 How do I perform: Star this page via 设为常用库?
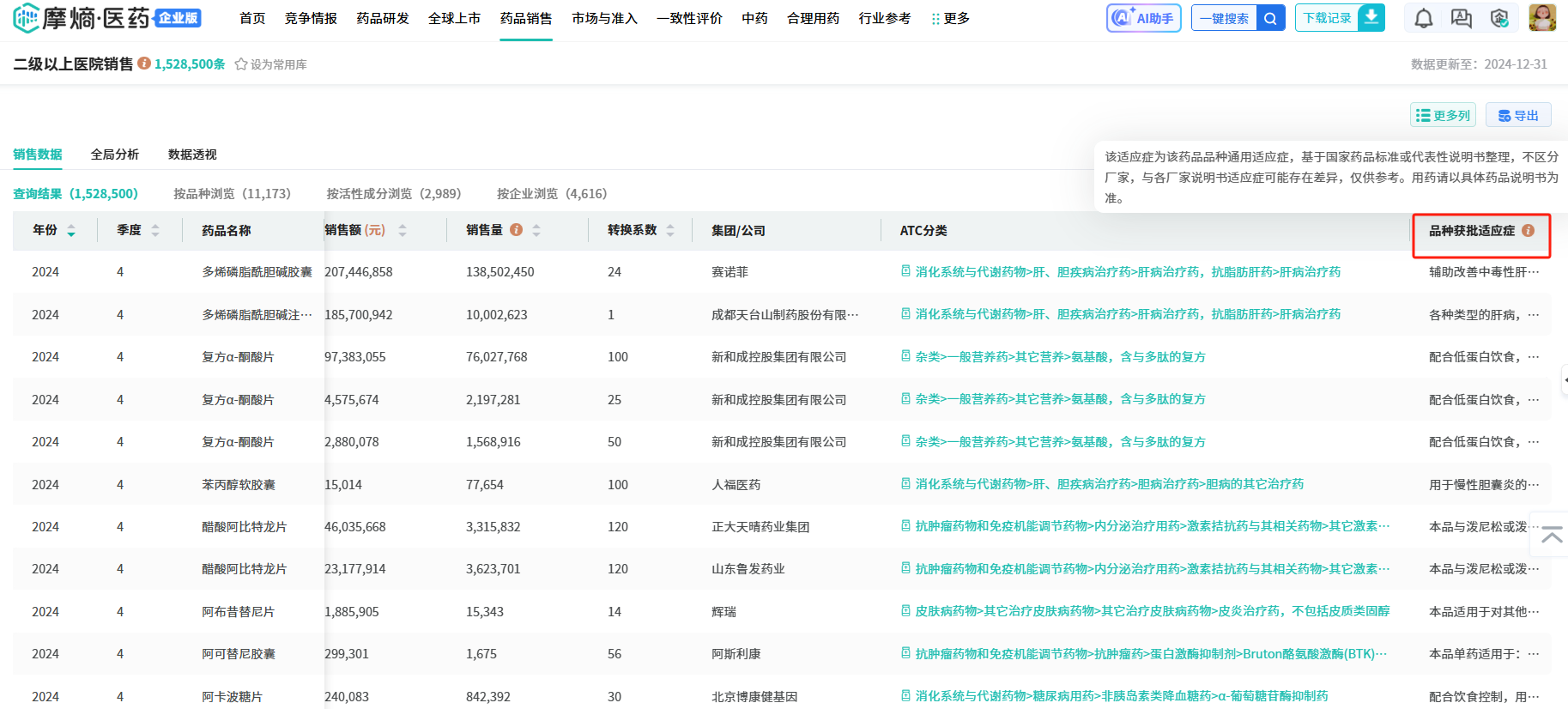click(270, 64)
